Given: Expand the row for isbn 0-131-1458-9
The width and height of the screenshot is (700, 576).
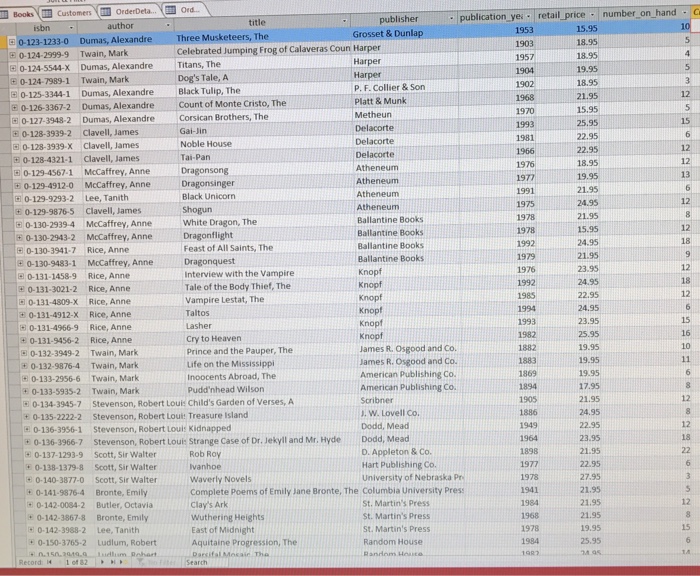Looking at the screenshot, I should point(21,276).
